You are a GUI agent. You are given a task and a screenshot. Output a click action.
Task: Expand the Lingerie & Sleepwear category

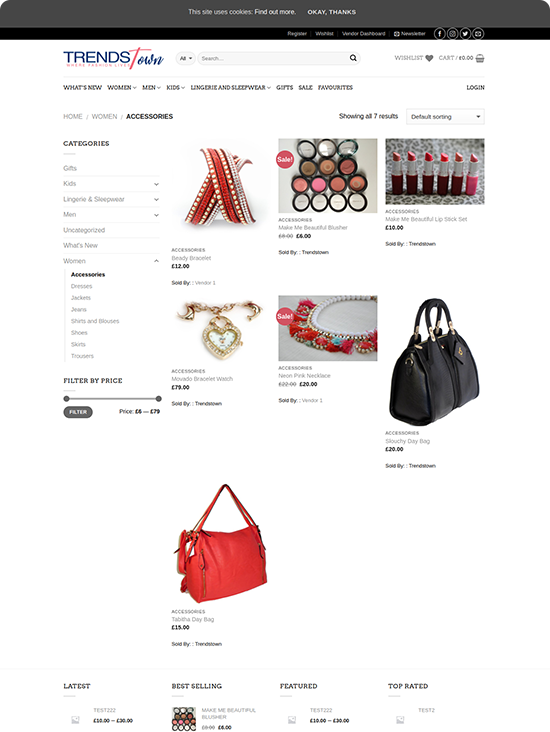click(x=156, y=199)
